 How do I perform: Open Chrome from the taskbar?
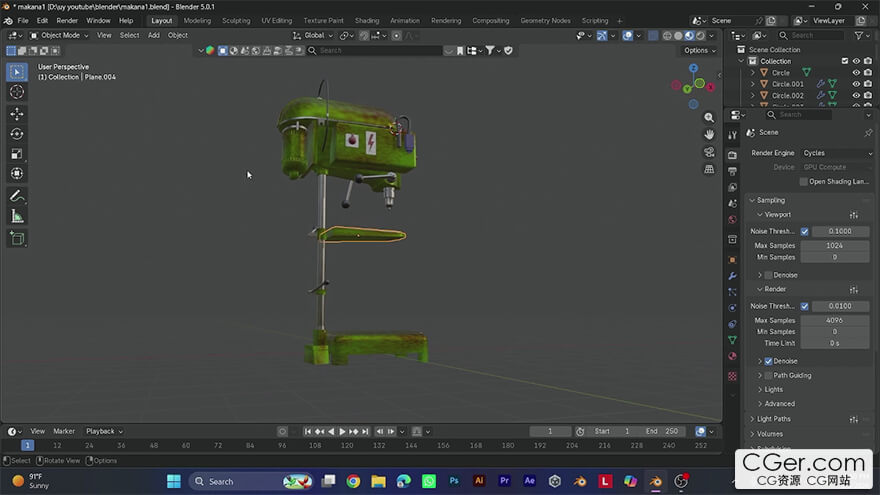tap(353, 481)
